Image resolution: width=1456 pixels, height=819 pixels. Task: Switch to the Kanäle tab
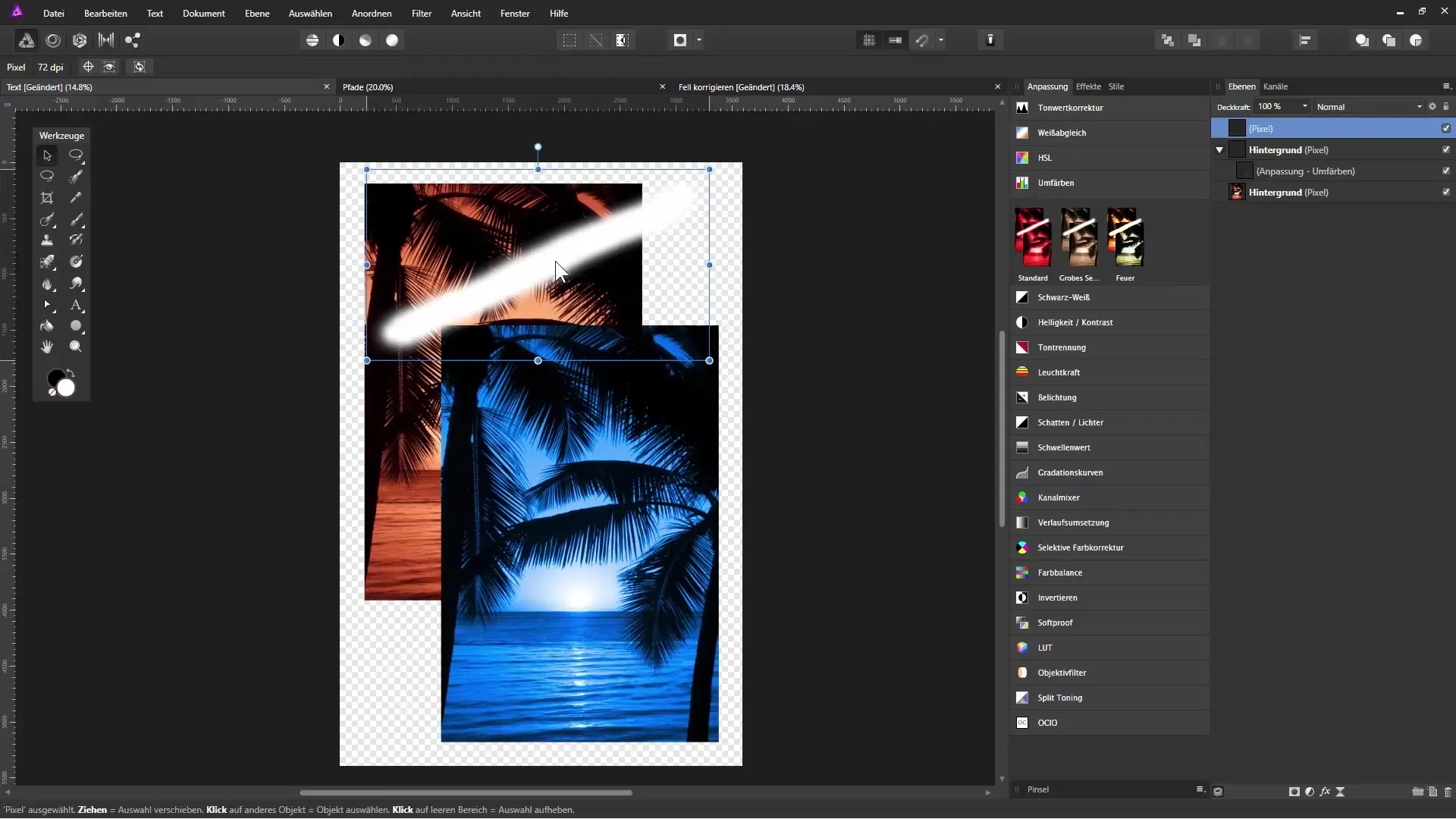pos(1276,86)
